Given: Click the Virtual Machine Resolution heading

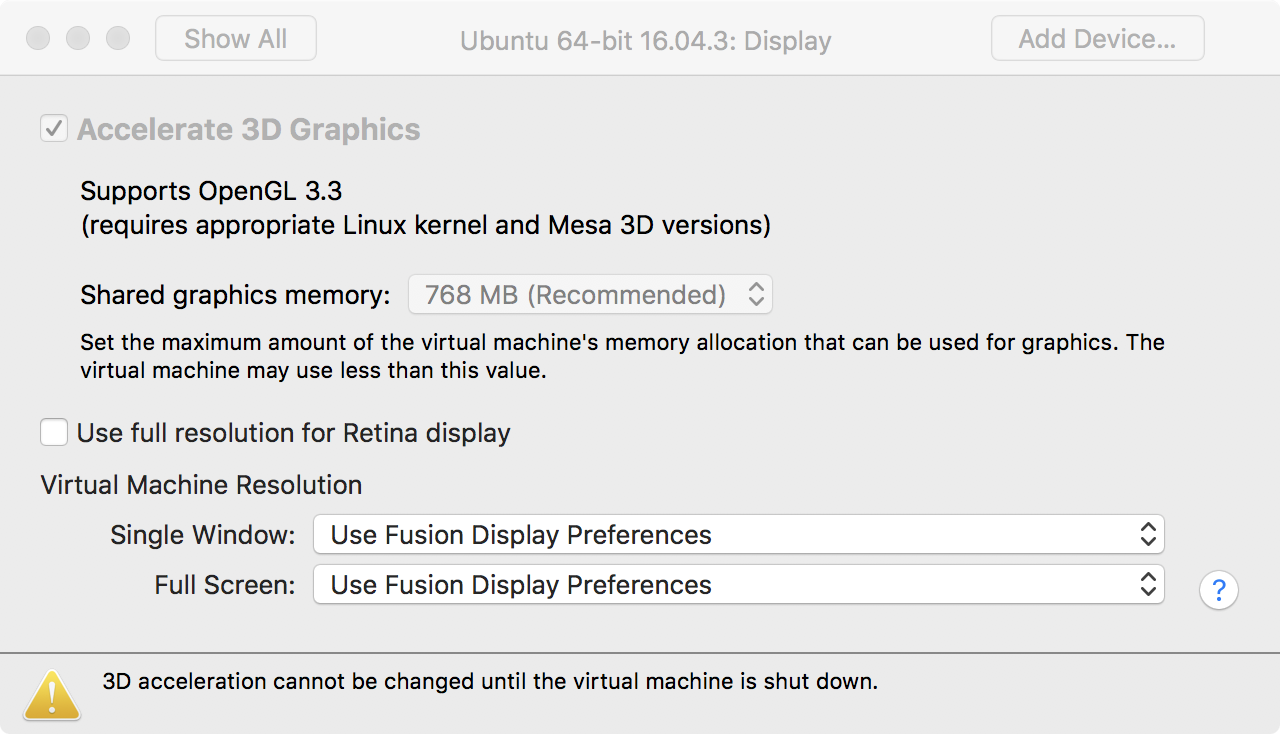Looking at the screenshot, I should click(x=201, y=485).
